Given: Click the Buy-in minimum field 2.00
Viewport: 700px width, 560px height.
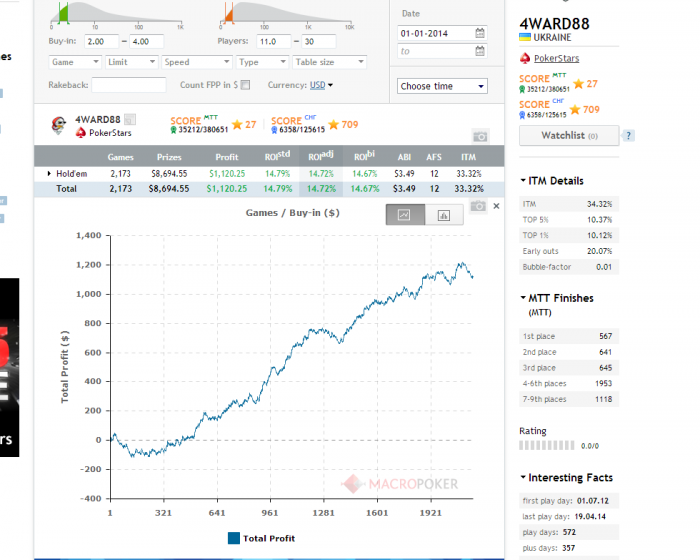Looking at the screenshot, I should (102, 42).
